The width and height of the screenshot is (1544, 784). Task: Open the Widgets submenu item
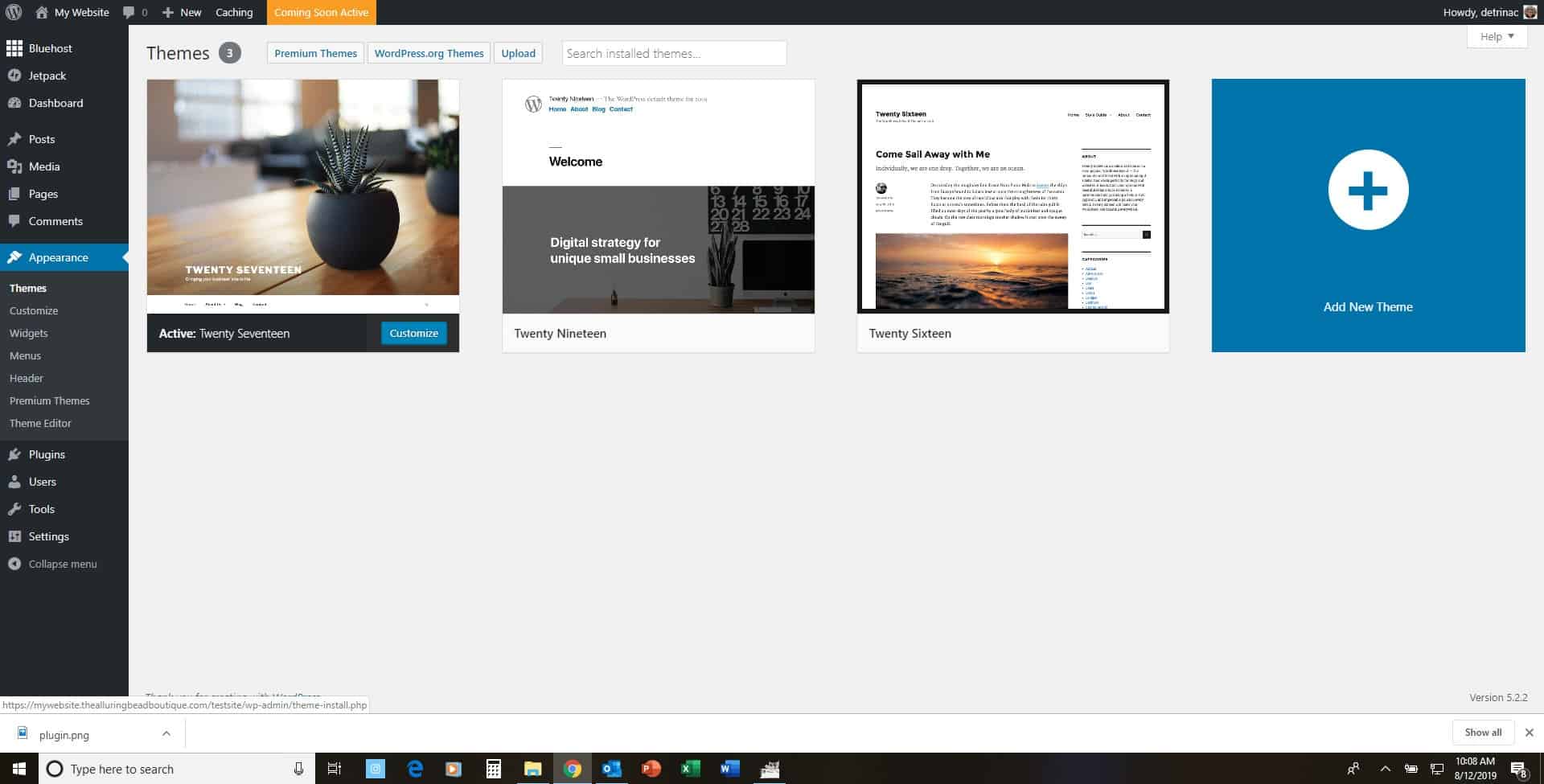coord(29,333)
